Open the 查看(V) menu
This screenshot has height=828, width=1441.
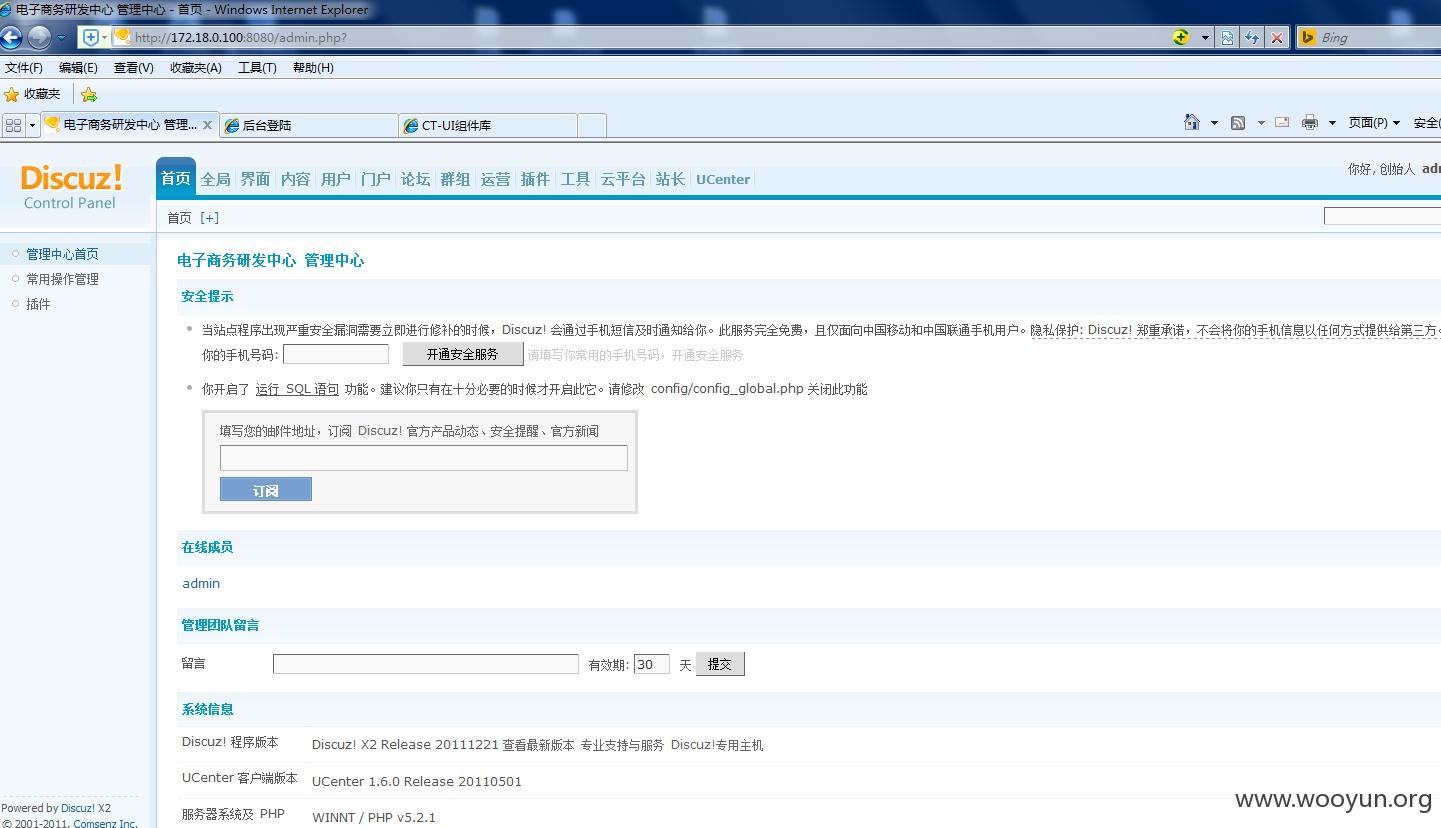click(x=134, y=68)
